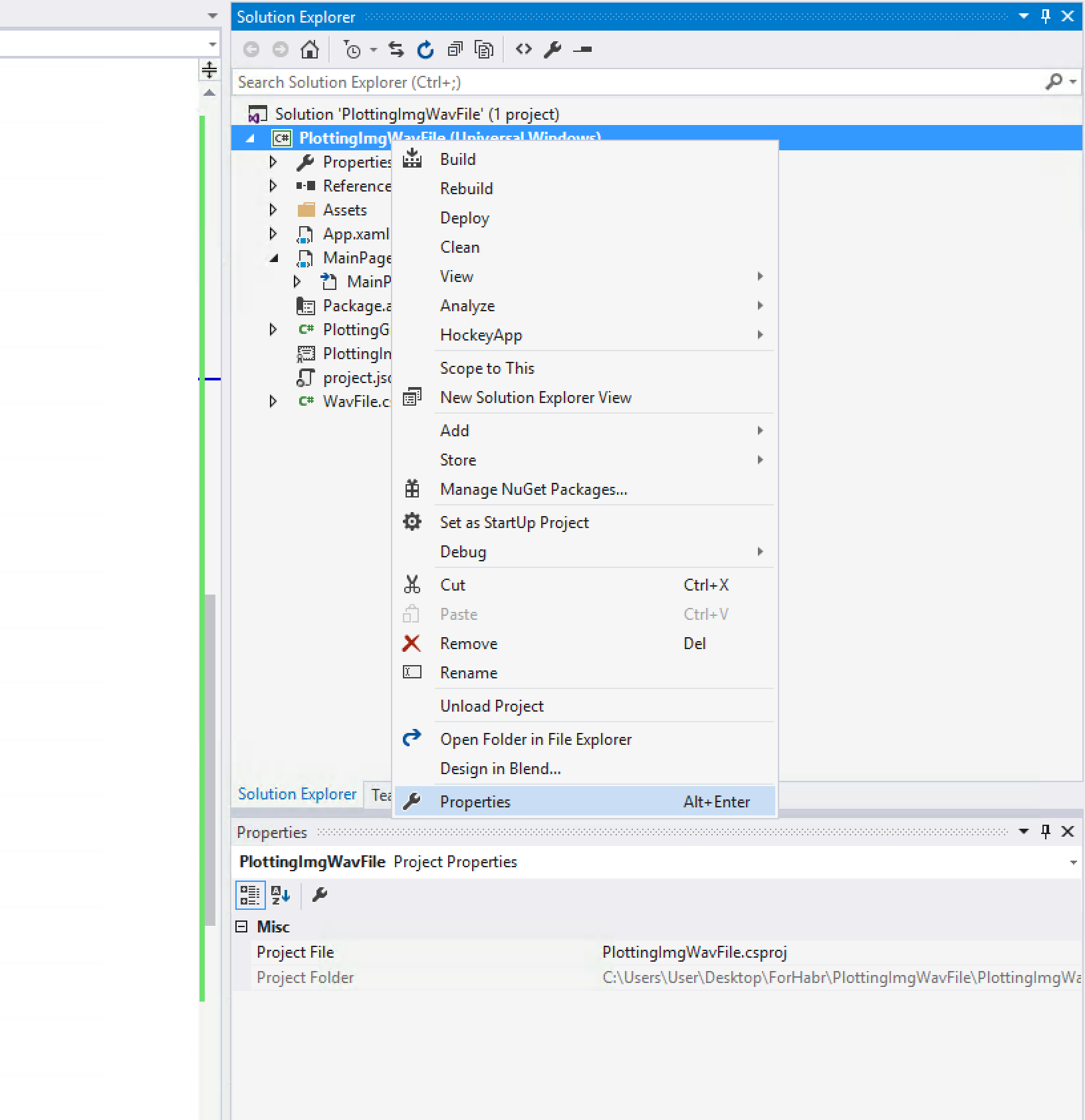The image size is (1085, 1120).
Task: Collapse the Misc category
Action: coord(242,926)
